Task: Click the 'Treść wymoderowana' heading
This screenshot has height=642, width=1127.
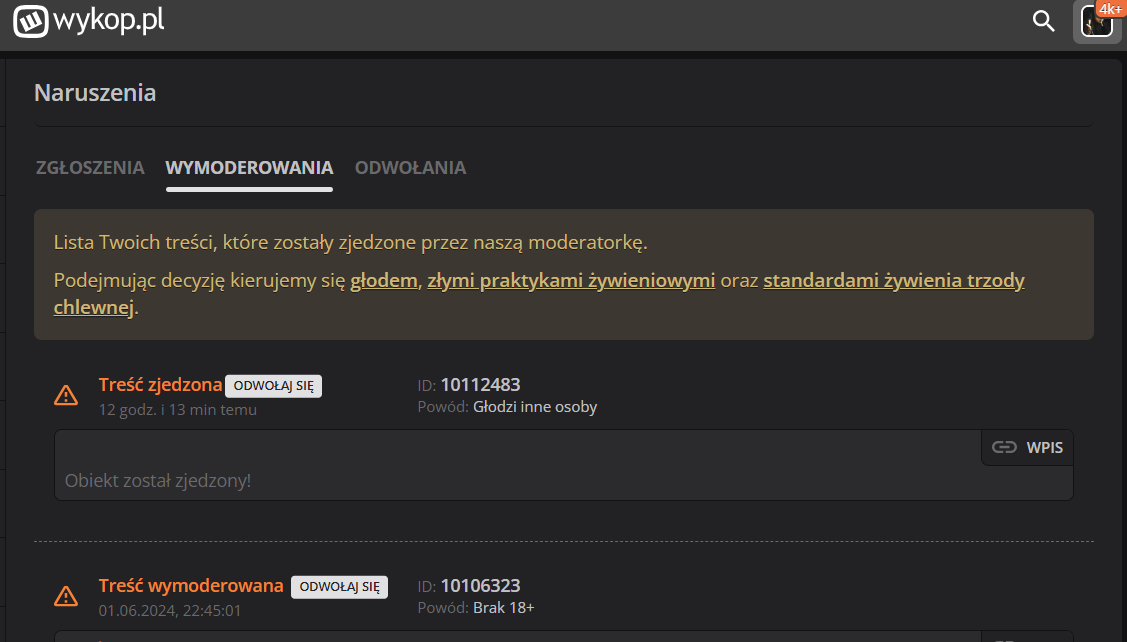Action: (191, 586)
